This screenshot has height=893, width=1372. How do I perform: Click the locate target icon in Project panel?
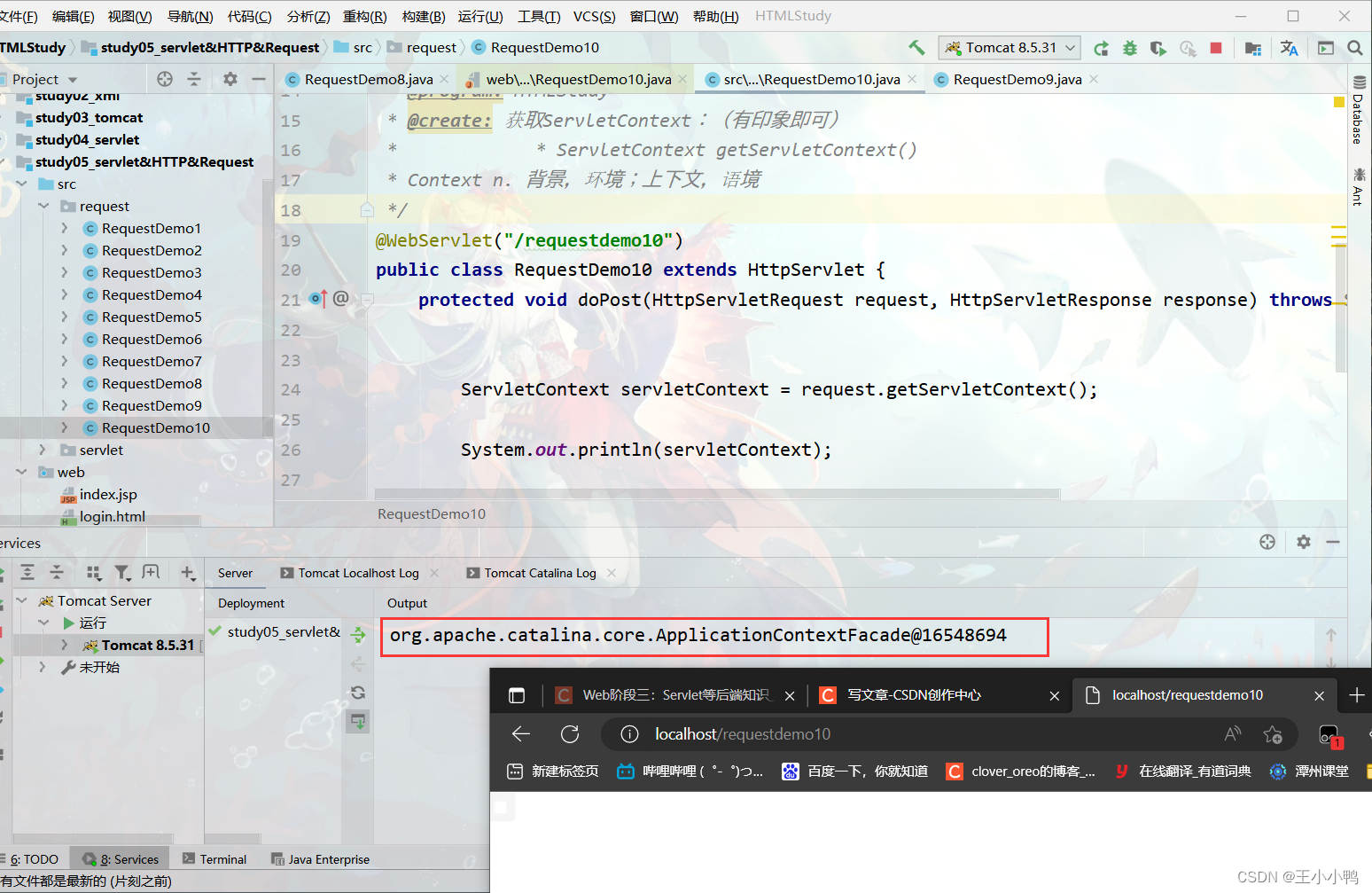click(165, 79)
